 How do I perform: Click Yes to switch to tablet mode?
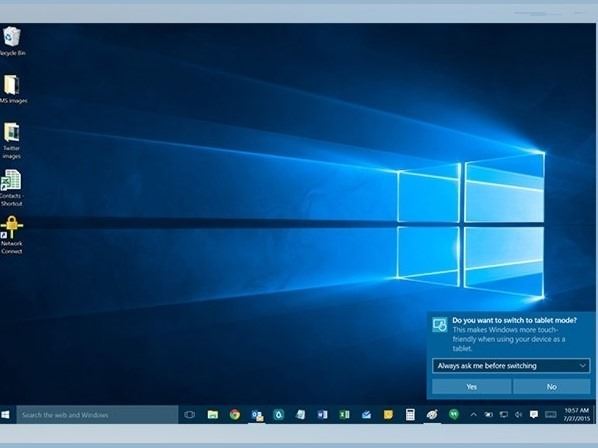[471, 387]
